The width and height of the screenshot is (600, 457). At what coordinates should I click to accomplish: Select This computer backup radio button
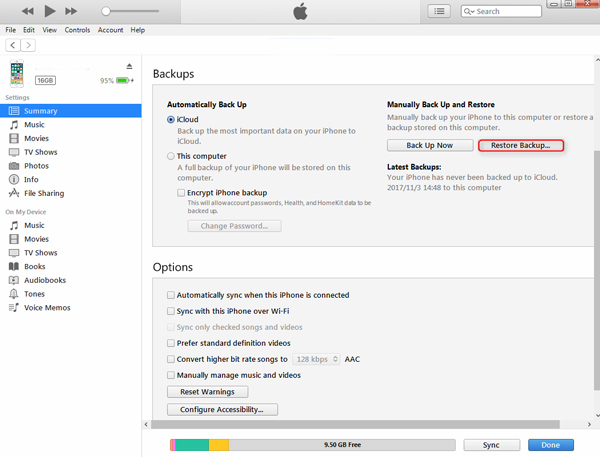pyautogui.click(x=171, y=156)
